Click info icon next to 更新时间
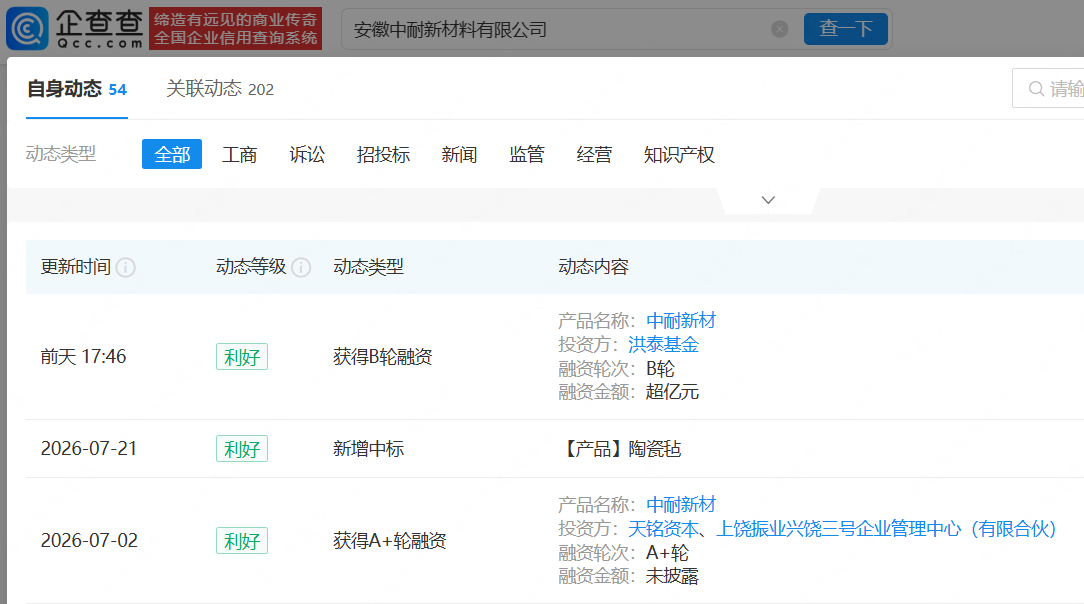Screen dimensions: 1084x604 125,267
